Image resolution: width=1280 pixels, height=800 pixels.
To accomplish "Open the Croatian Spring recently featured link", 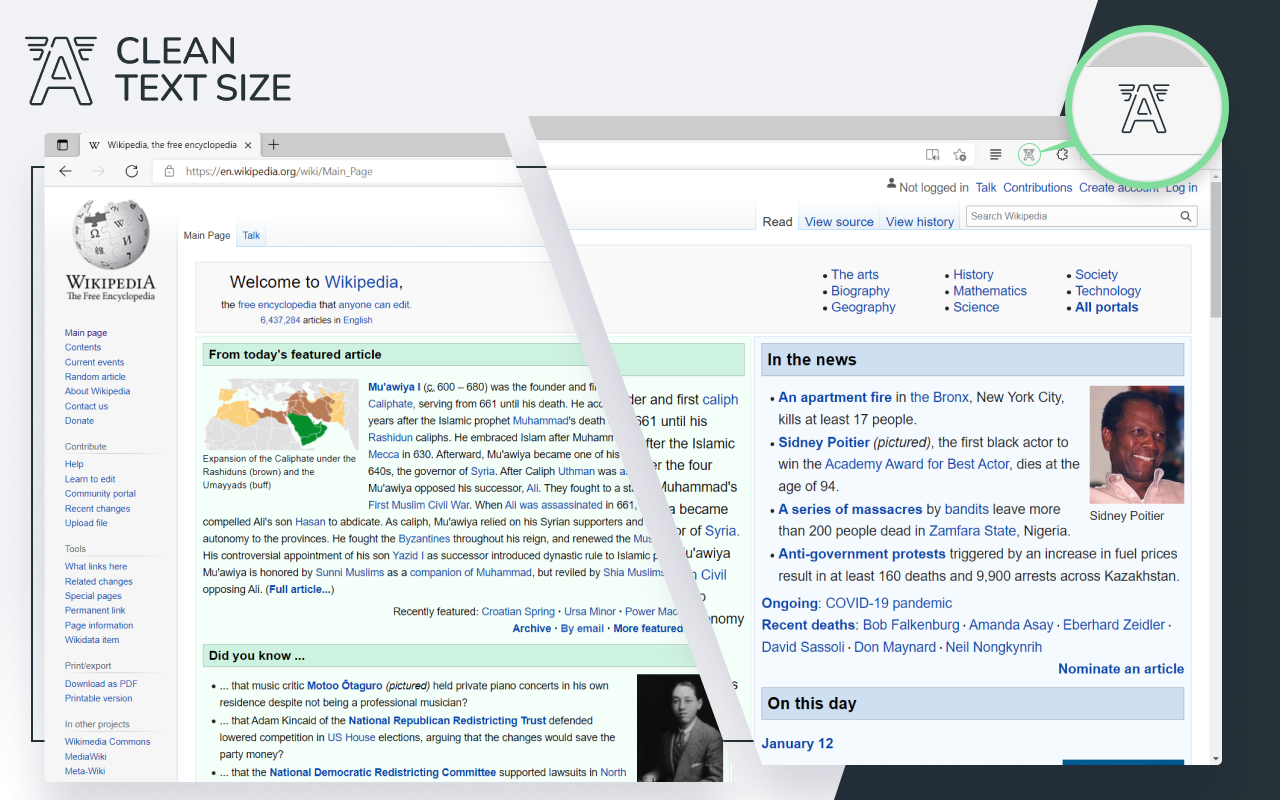I will point(518,611).
